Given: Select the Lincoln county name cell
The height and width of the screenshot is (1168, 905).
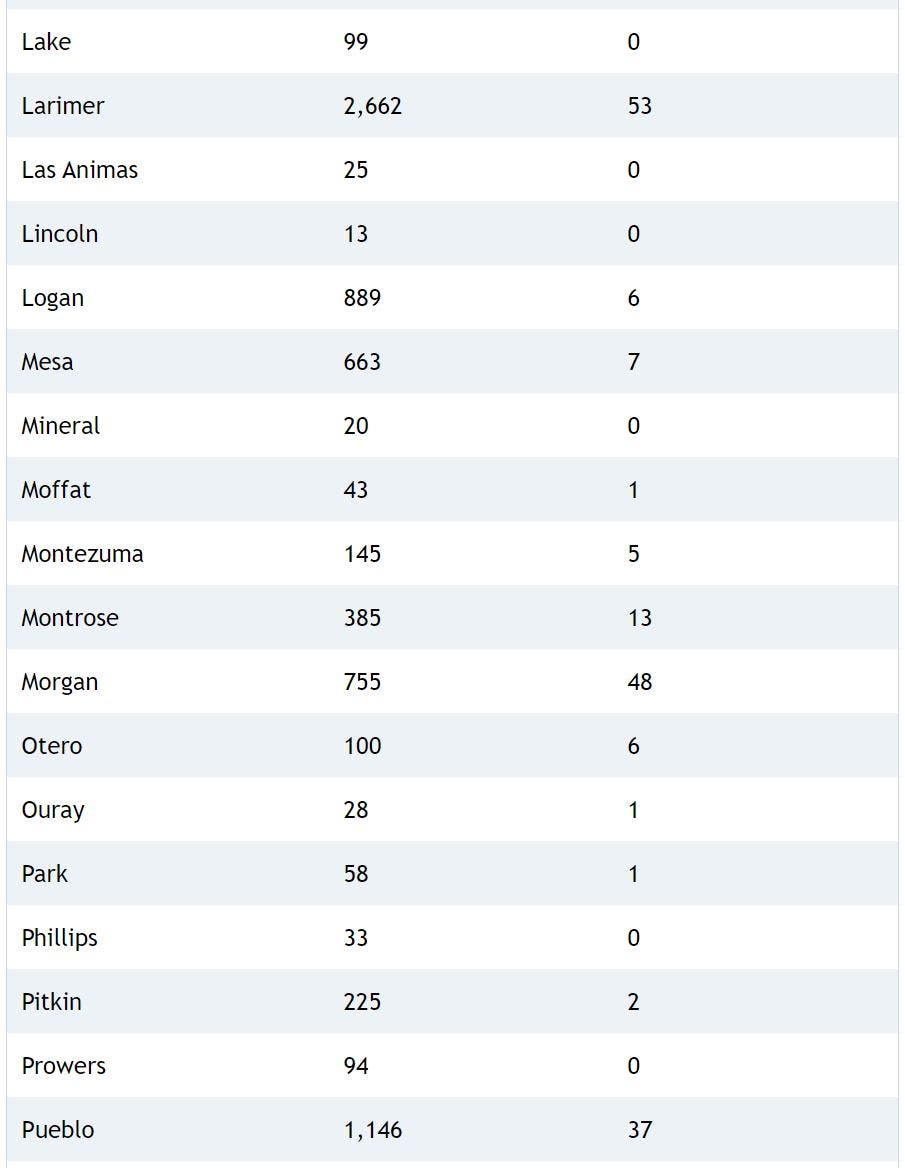Looking at the screenshot, I should coord(60,234).
